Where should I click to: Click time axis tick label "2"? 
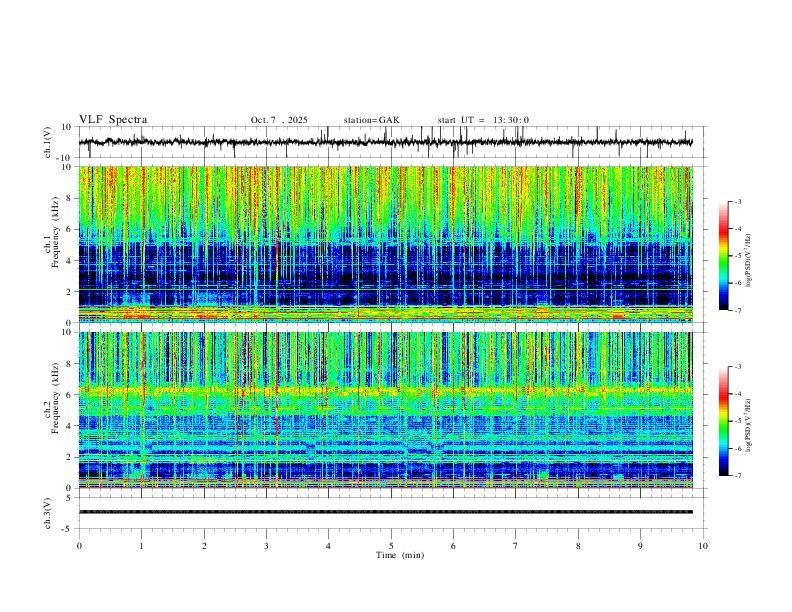click(x=204, y=546)
